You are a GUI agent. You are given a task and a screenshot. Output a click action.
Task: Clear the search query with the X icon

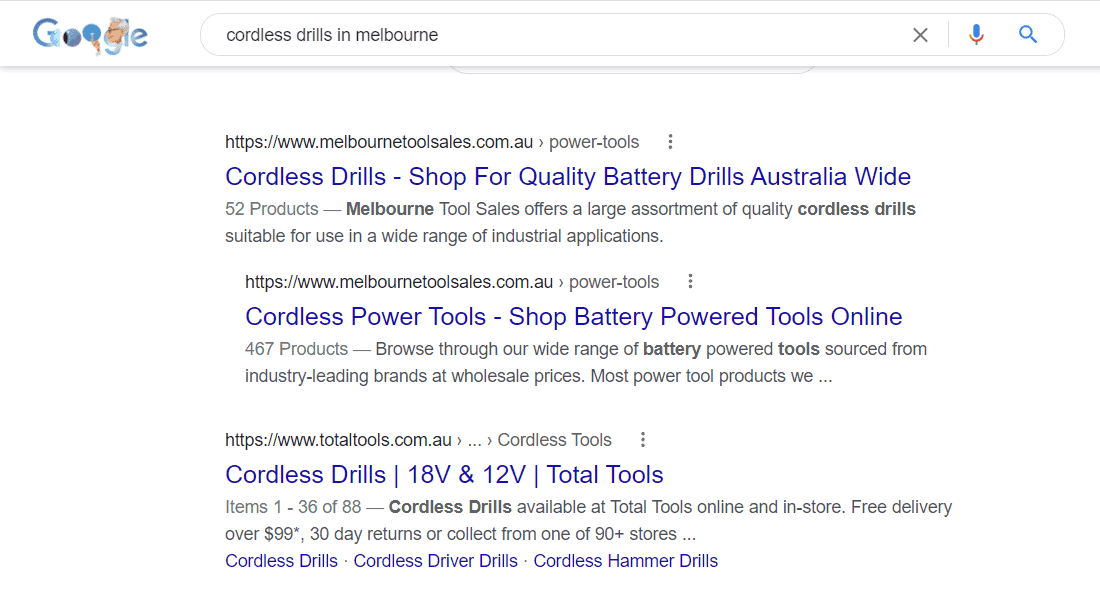click(920, 35)
